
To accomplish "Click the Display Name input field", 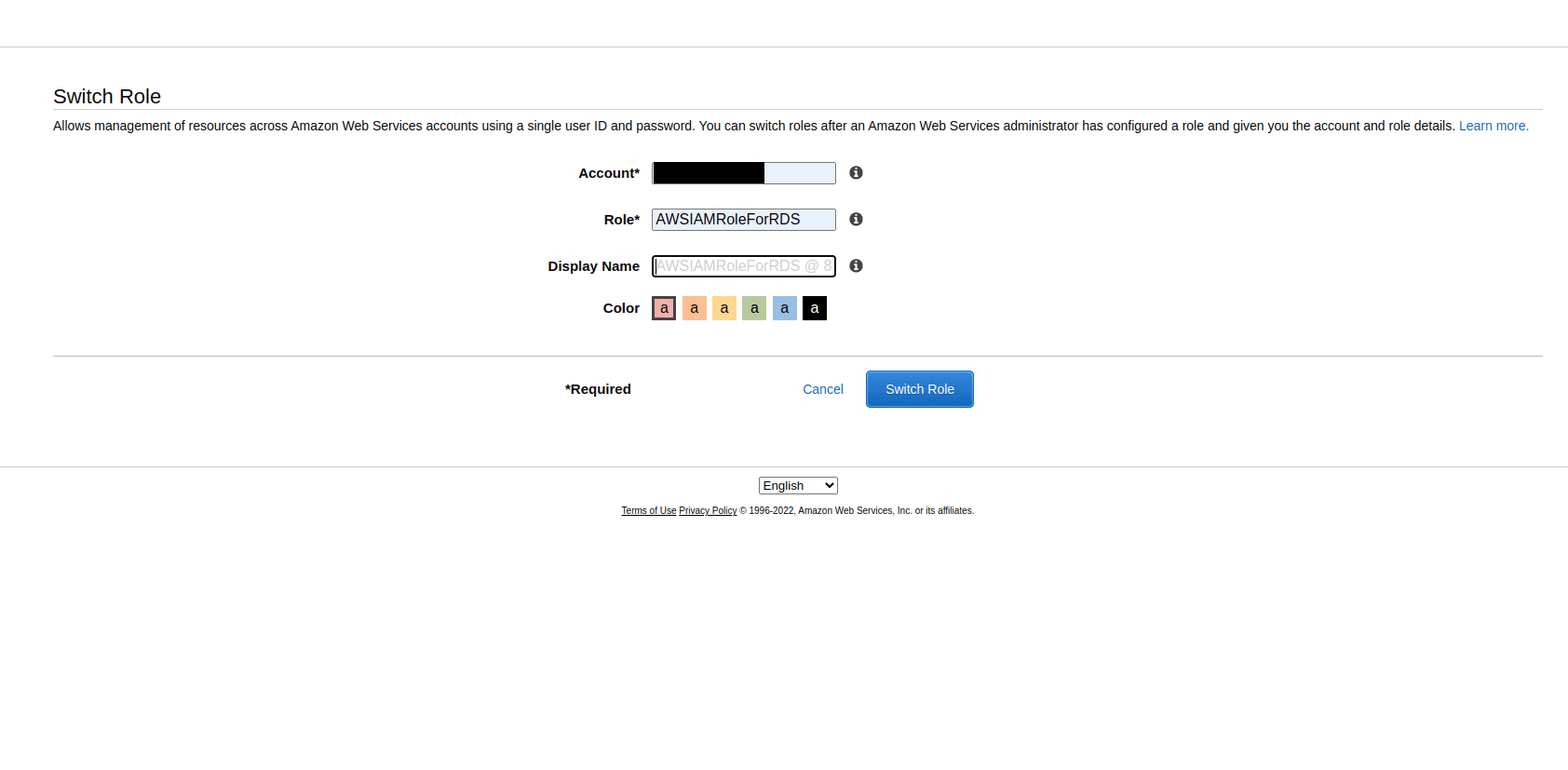I will pyautogui.click(x=743, y=266).
